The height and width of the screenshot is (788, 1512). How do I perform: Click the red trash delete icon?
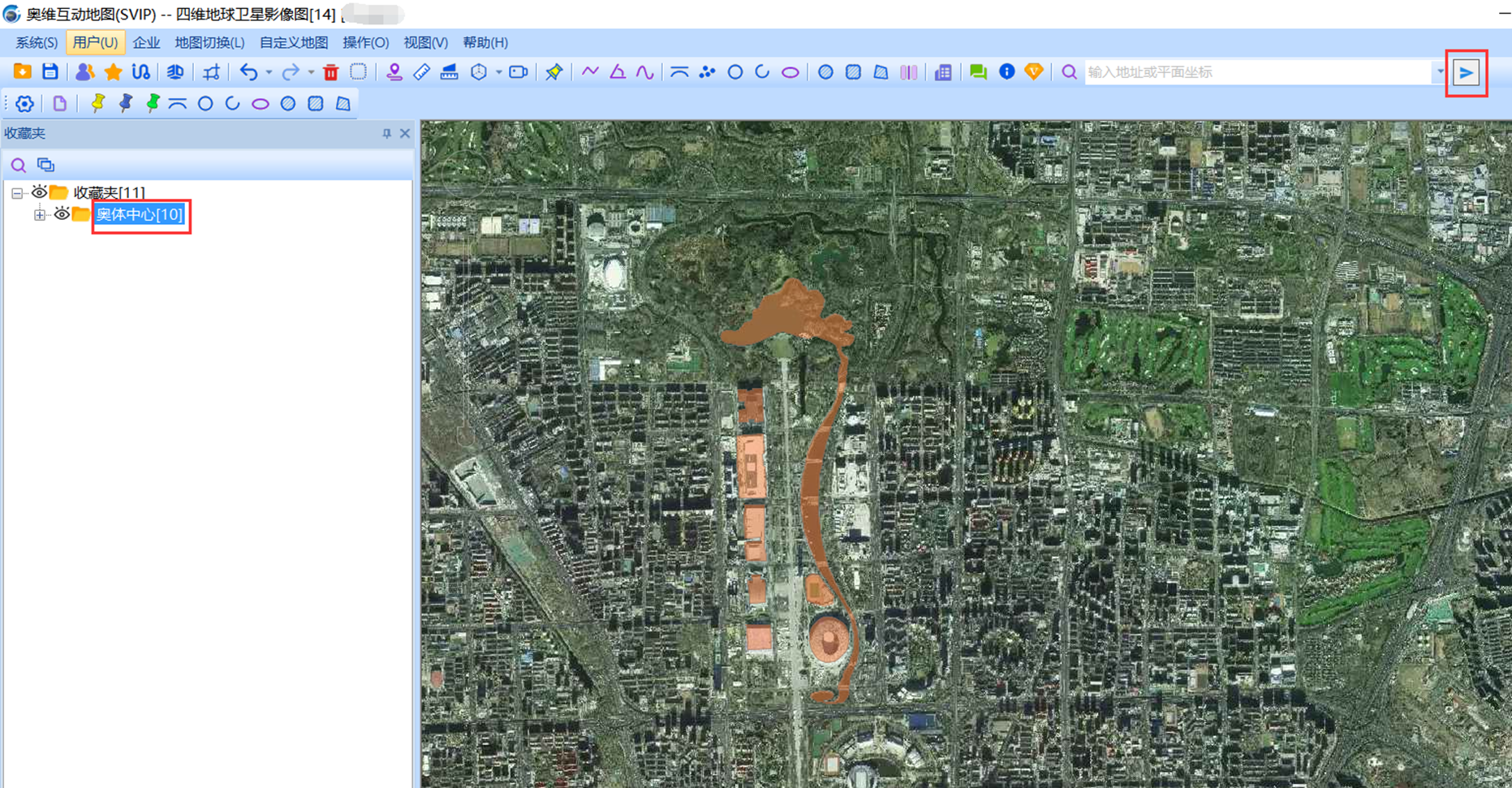(x=330, y=72)
